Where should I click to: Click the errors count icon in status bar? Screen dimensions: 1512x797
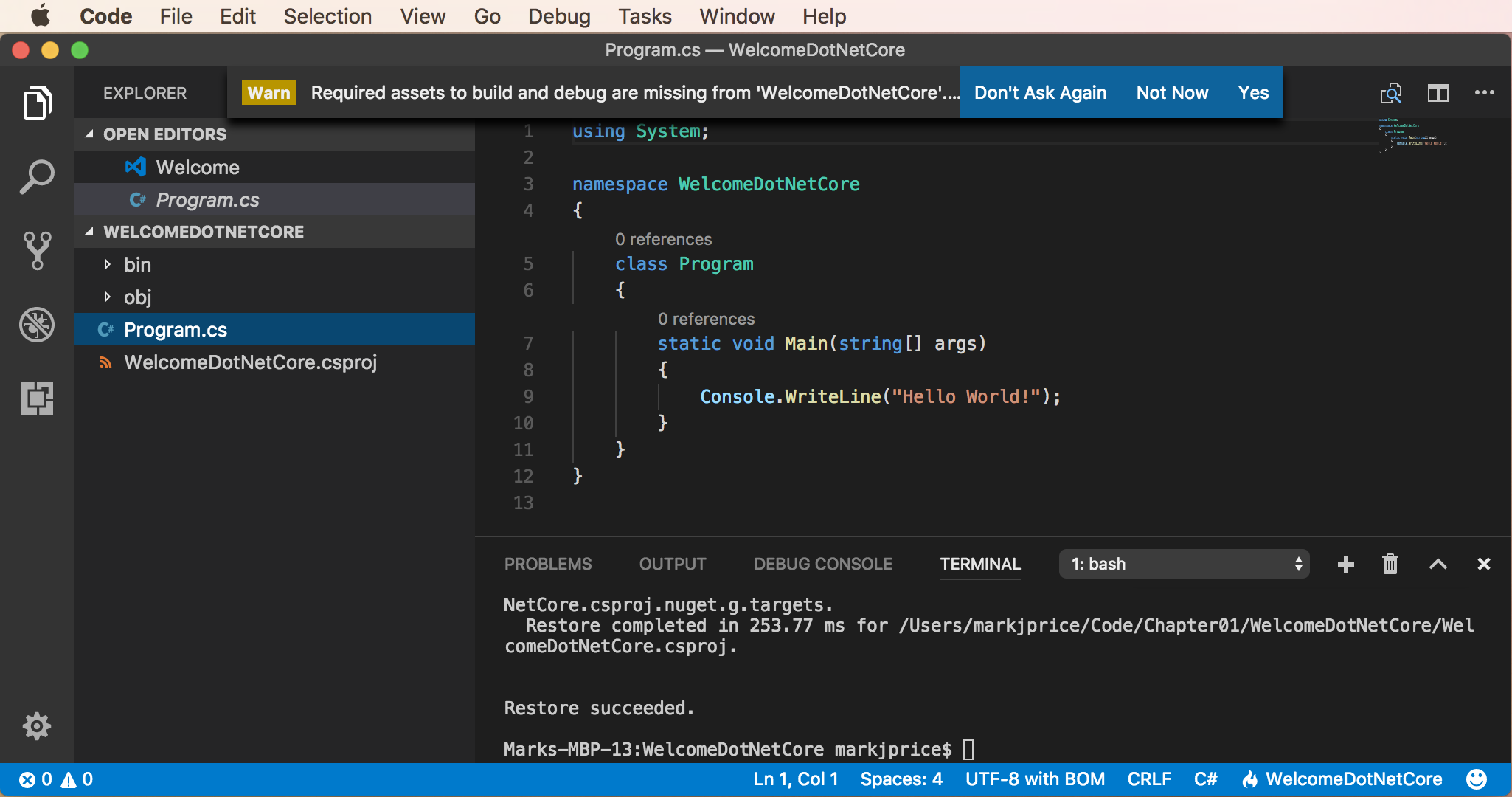point(35,779)
